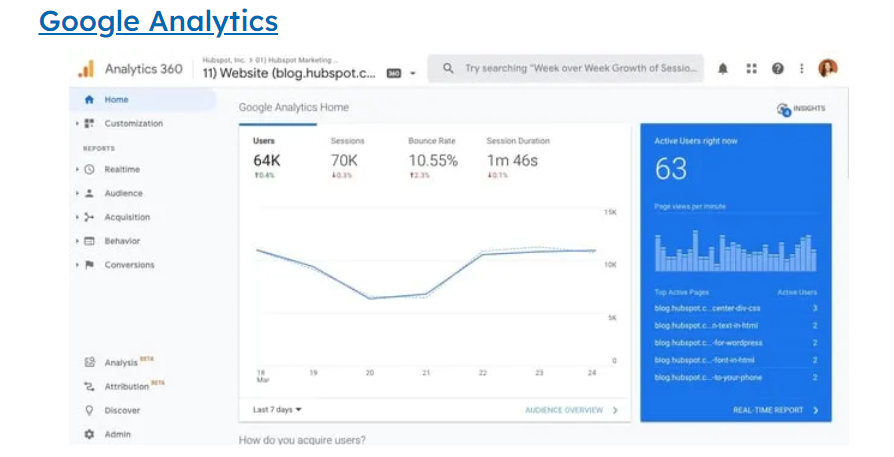The width and height of the screenshot is (894, 457).
Task: Expand the Acquisition section arrow
Action: point(77,218)
